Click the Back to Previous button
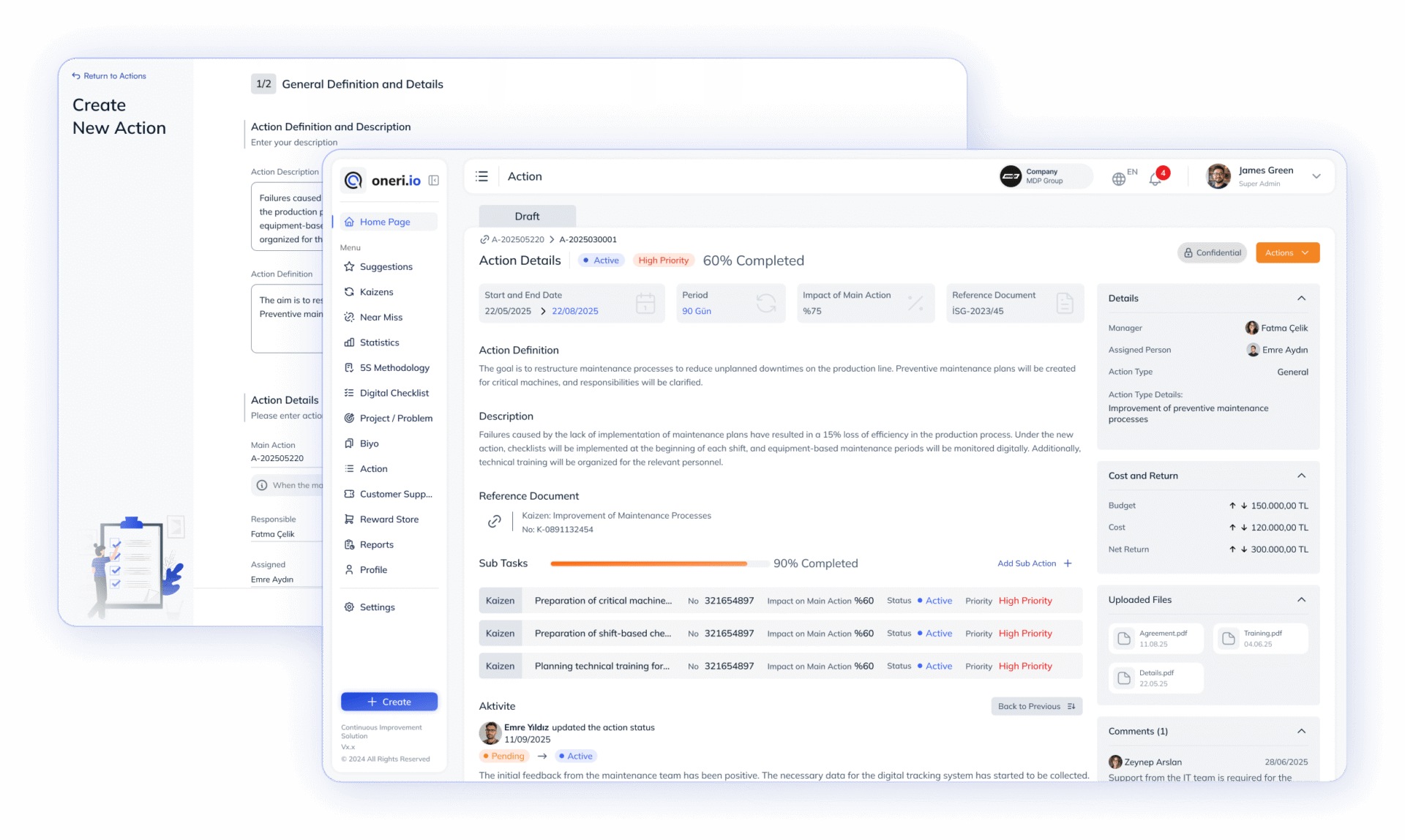 (1036, 706)
